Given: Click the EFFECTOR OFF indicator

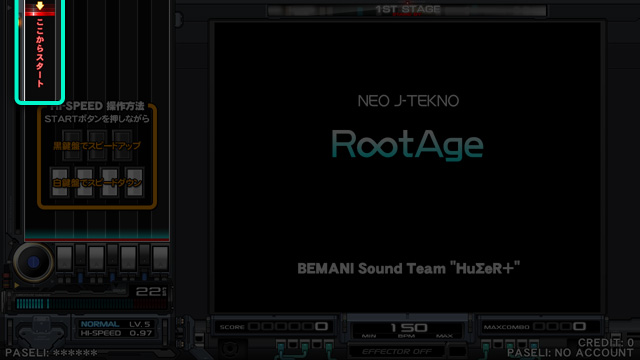Looking at the screenshot, I should (x=397, y=351).
